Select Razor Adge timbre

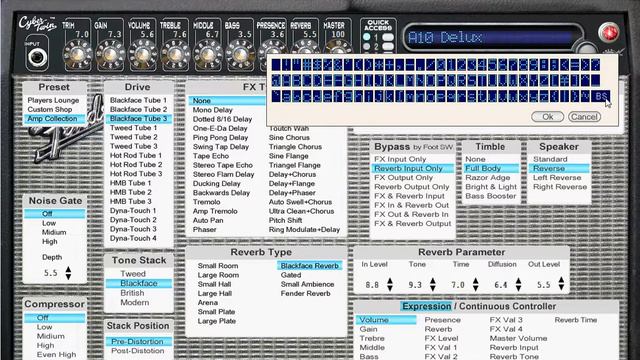point(488,178)
